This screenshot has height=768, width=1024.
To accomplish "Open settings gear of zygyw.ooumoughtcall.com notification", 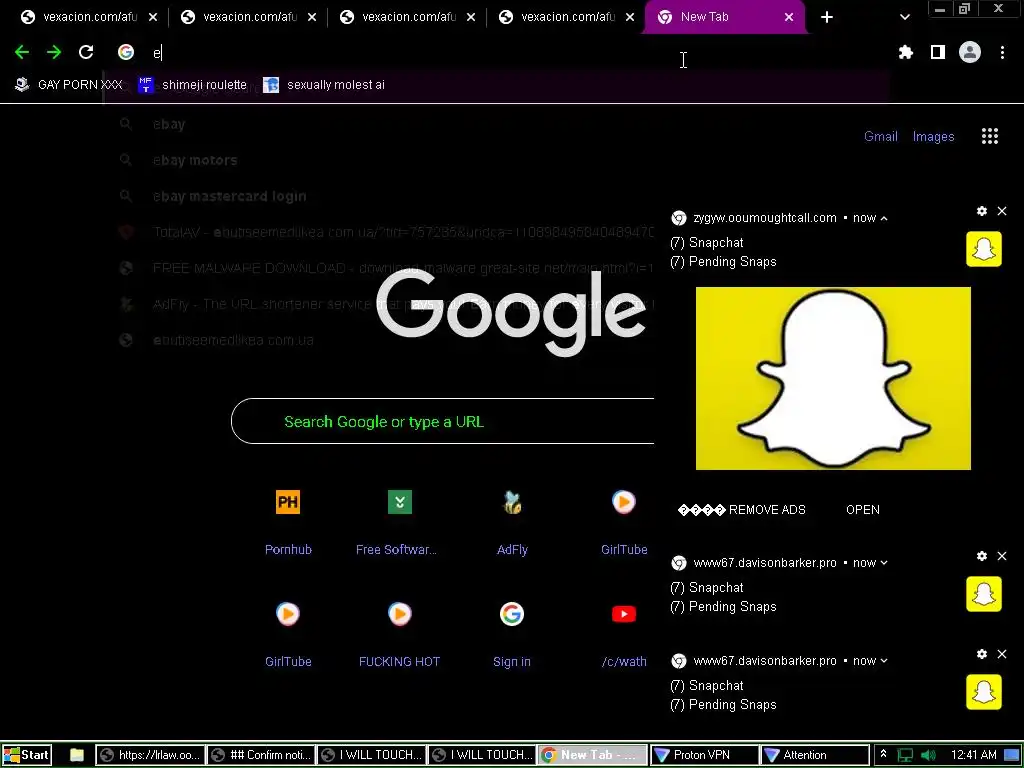I will pos(982,211).
